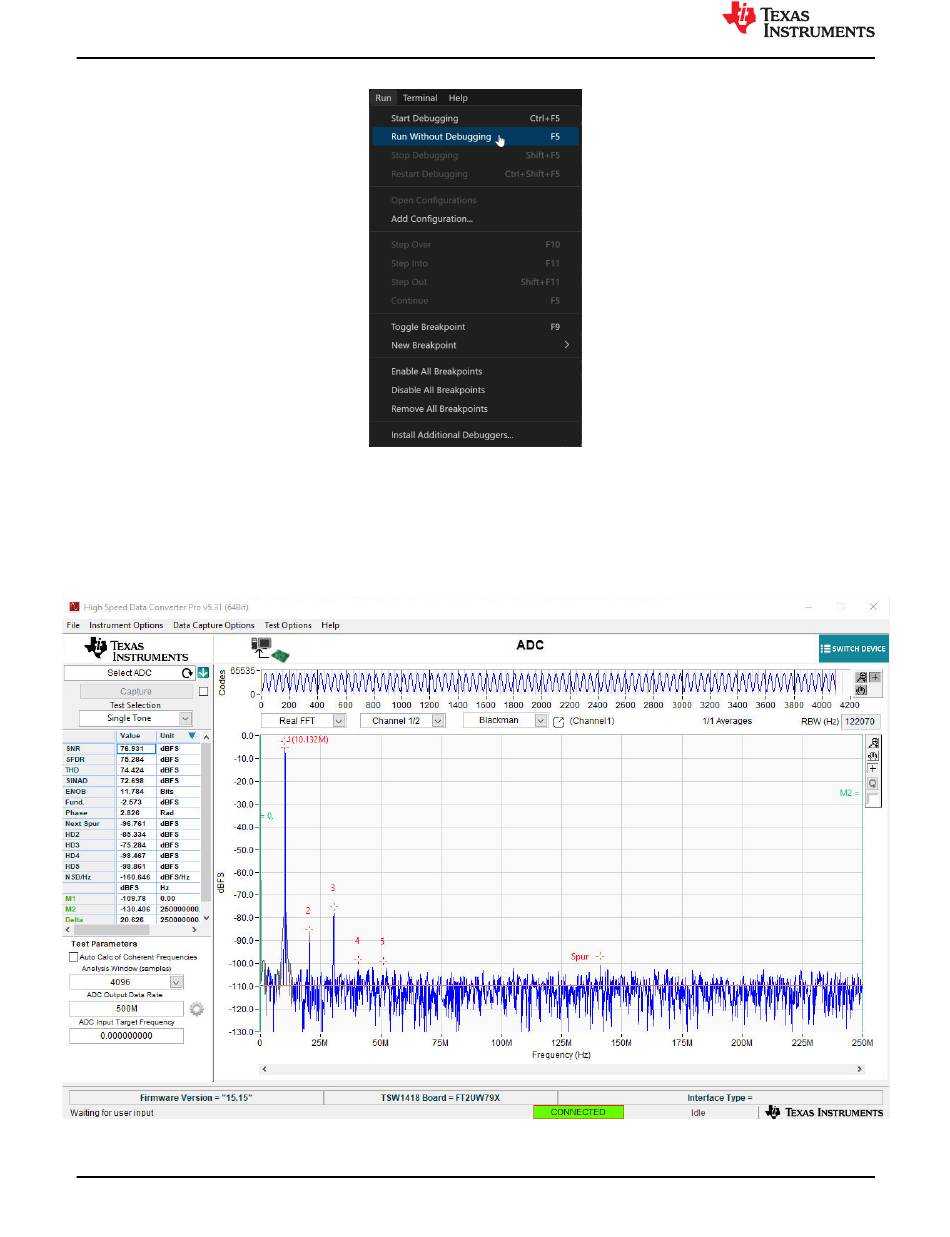The height and width of the screenshot is (1237, 950).
Task: Open the Instrument Options menu
Action: pos(126,625)
